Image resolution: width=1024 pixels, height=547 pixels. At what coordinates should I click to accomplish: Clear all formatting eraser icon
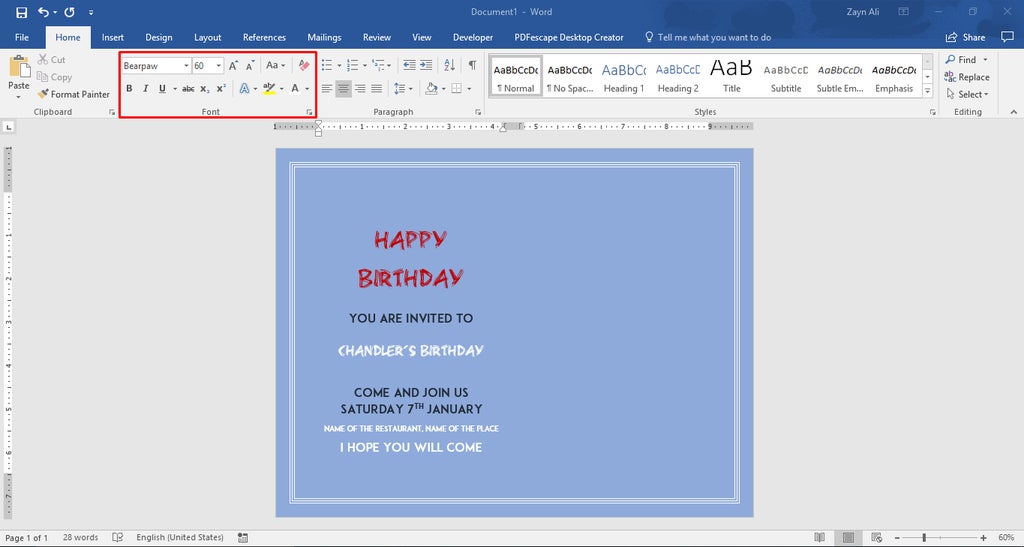coord(304,65)
